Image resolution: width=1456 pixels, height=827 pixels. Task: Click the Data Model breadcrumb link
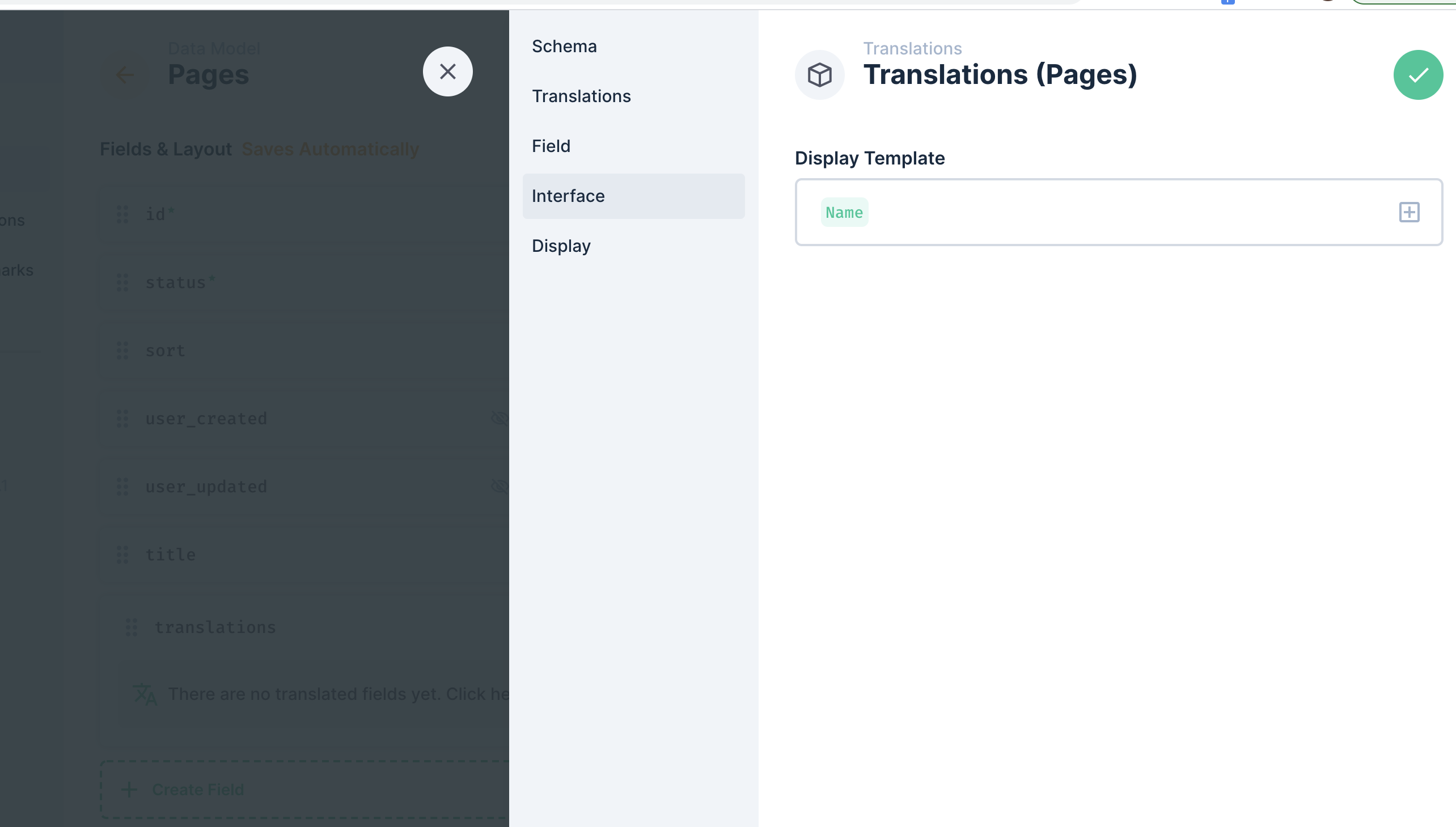(x=214, y=48)
